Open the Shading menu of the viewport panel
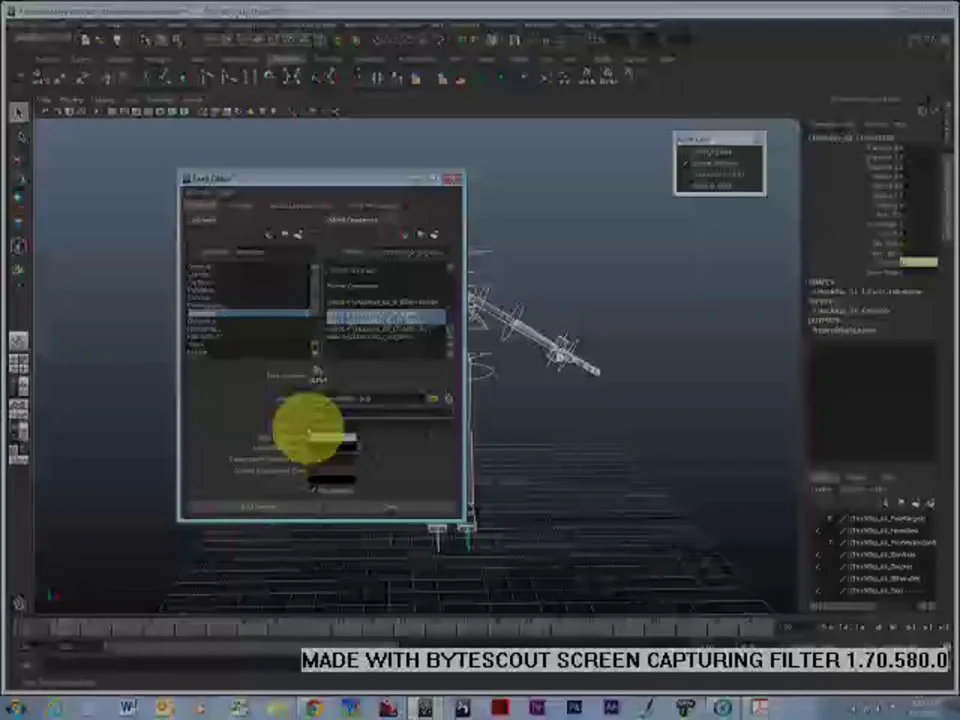Image resolution: width=960 pixels, height=720 pixels. tap(72, 99)
